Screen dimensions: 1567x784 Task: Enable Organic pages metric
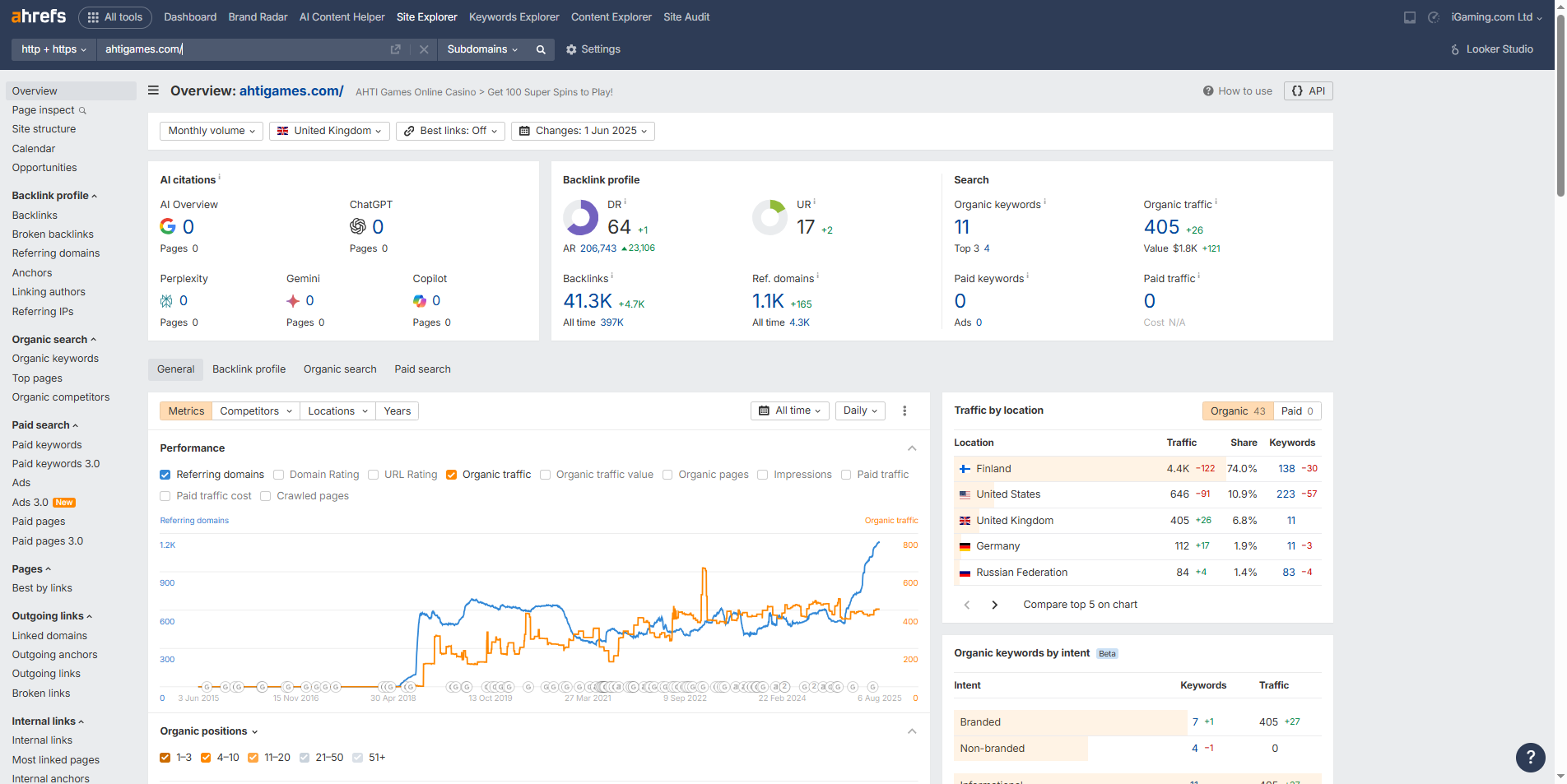point(668,475)
